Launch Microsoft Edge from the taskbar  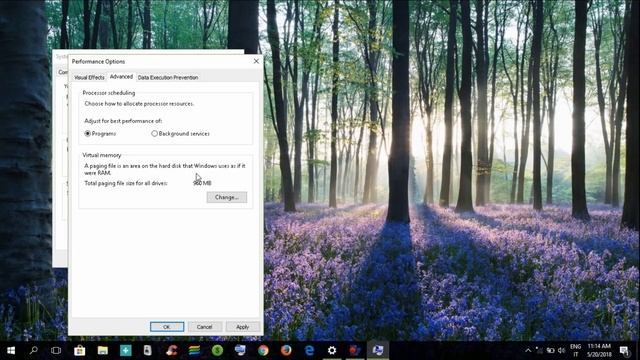click(x=309, y=350)
